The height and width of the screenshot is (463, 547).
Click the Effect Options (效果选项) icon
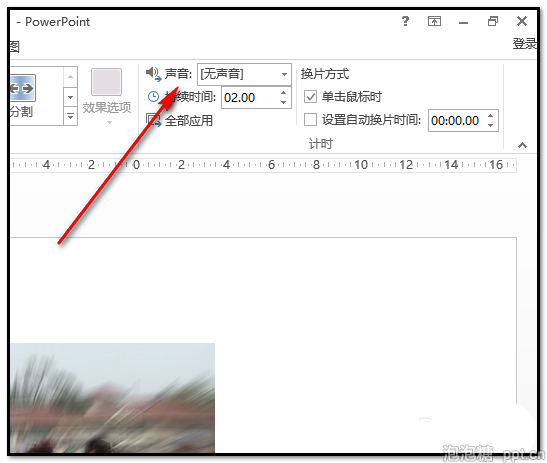click(106, 82)
